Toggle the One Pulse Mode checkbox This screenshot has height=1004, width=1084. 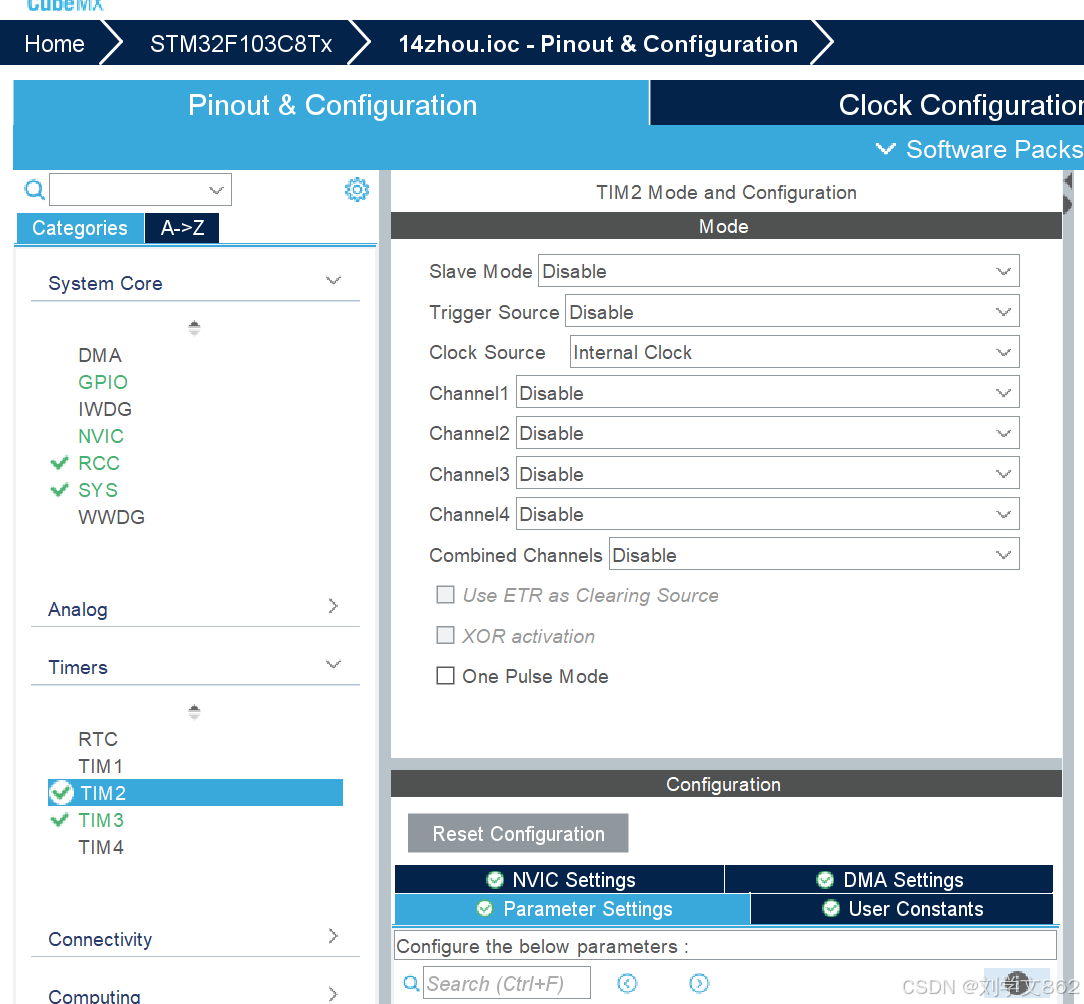tap(445, 676)
